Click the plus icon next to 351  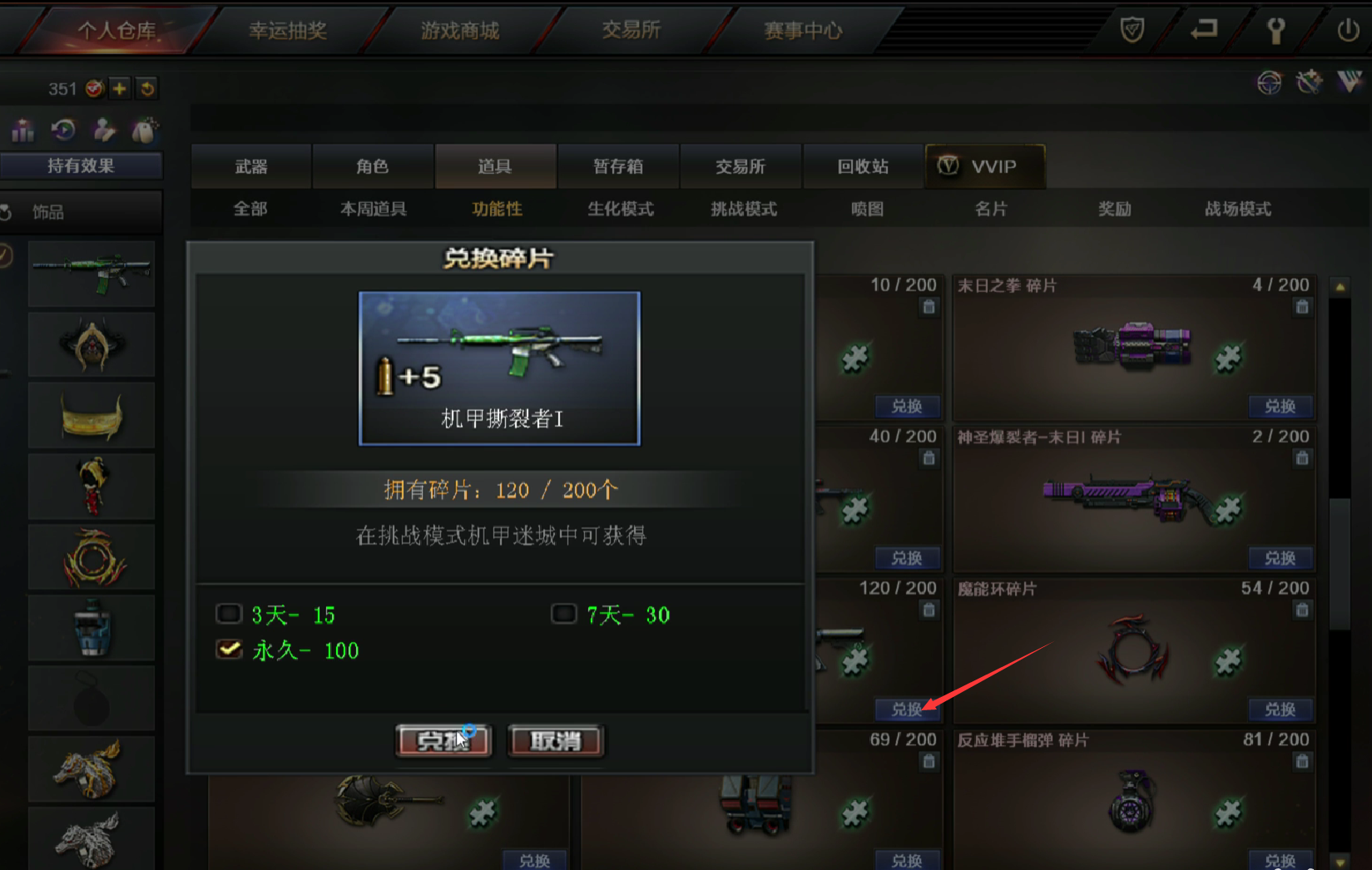click(x=120, y=88)
